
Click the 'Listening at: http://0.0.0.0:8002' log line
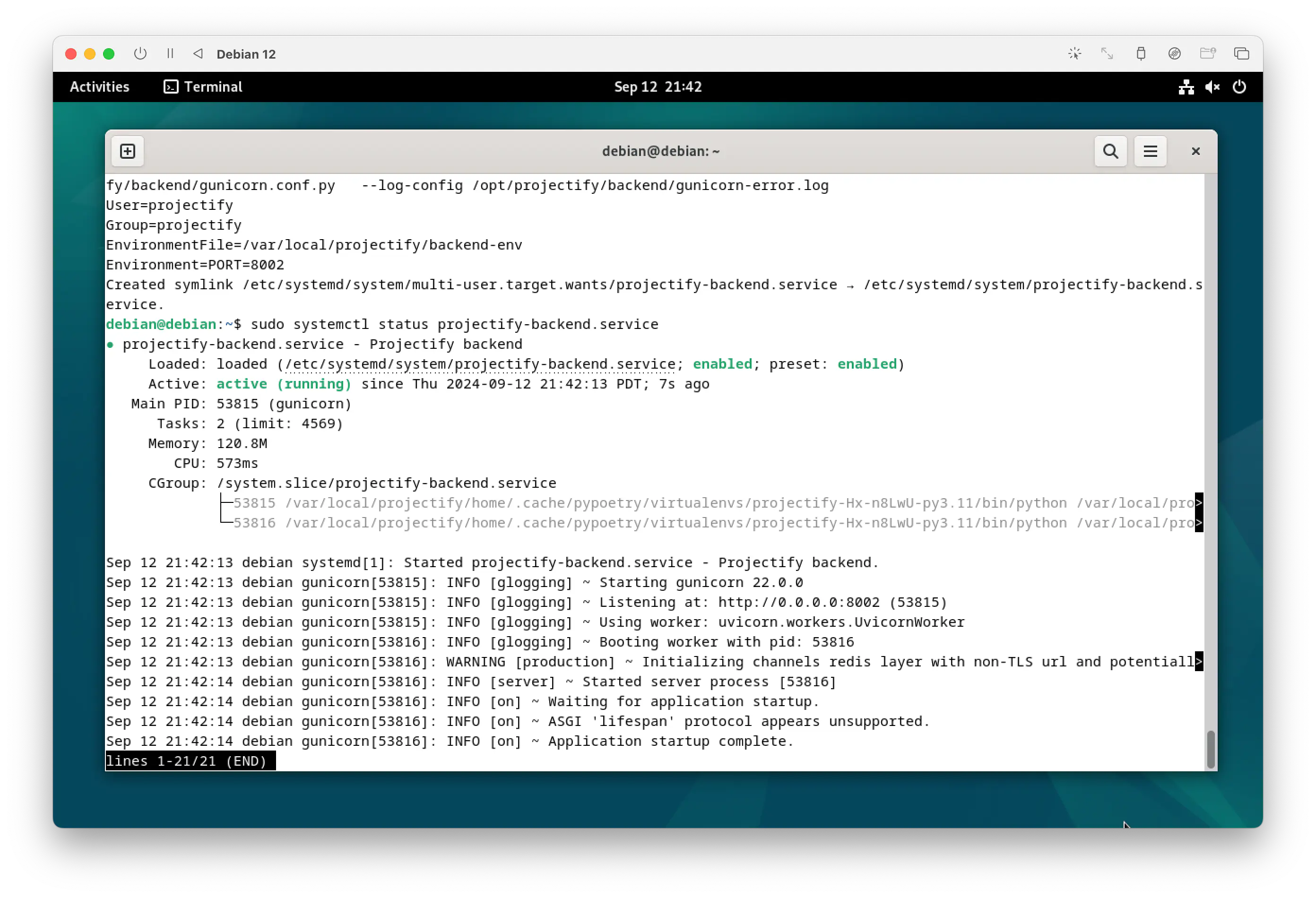pos(526,602)
